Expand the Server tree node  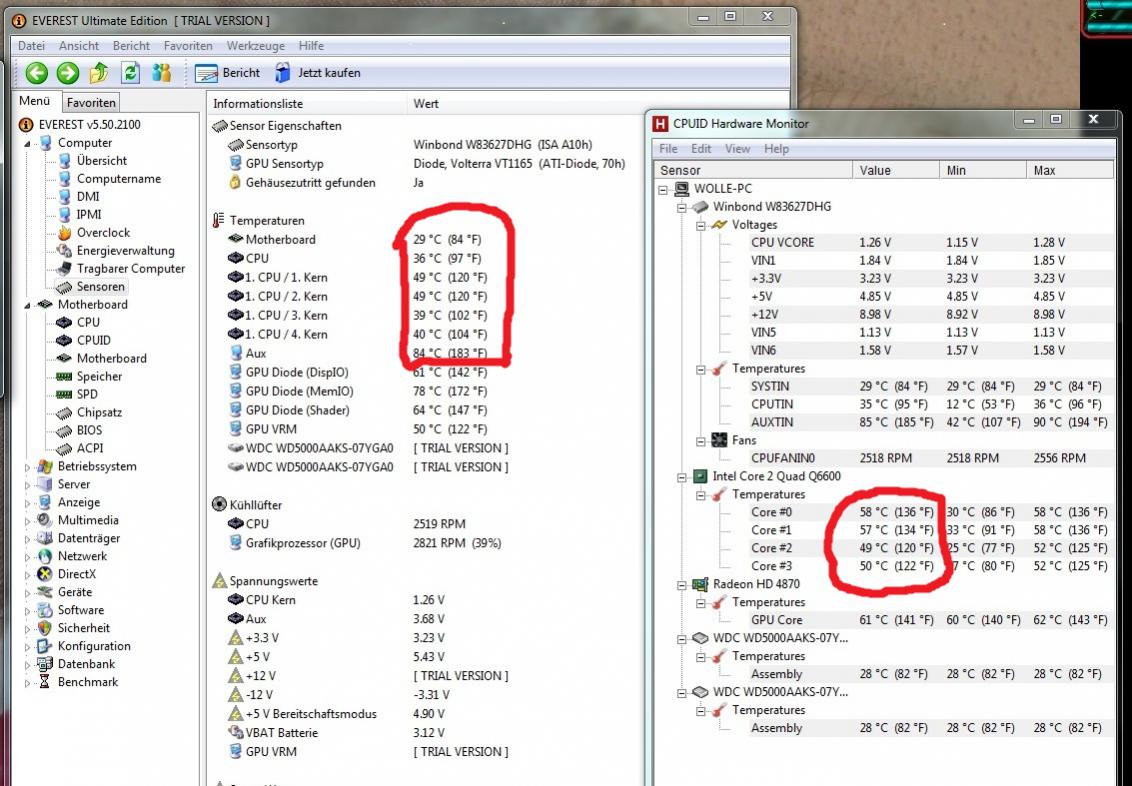click(x=27, y=485)
